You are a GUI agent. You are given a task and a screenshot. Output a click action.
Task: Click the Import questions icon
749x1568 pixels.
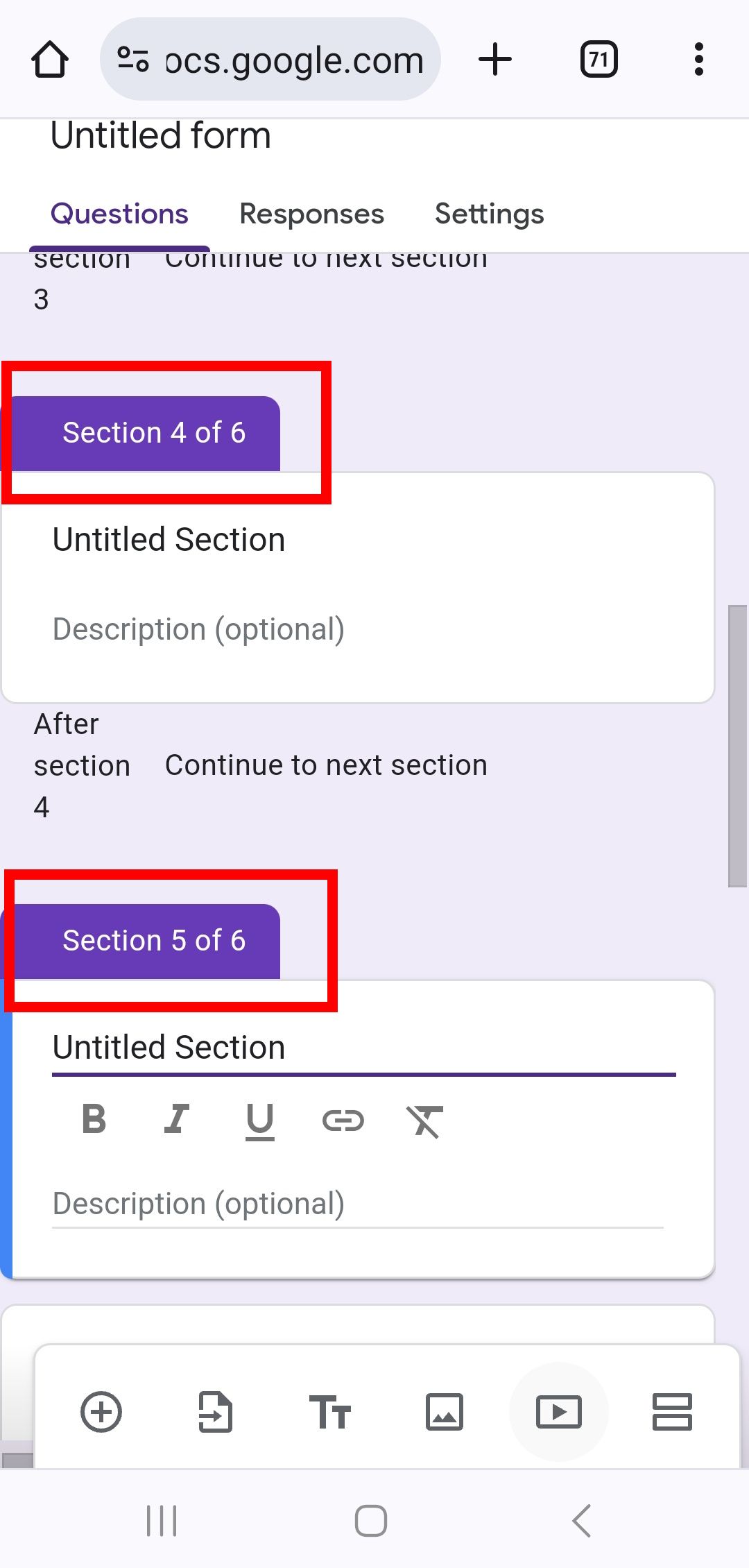coord(216,1413)
